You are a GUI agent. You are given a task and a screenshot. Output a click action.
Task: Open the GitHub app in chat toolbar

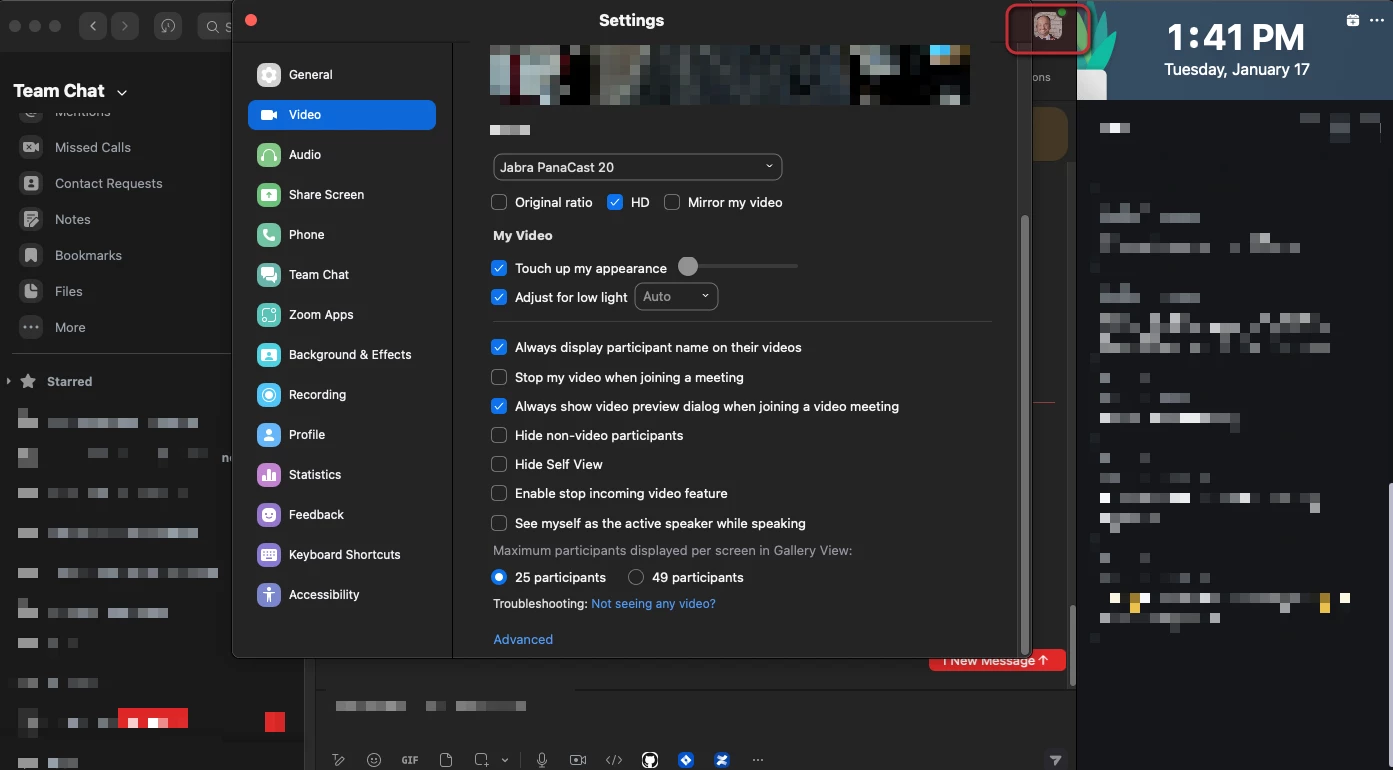pos(650,760)
